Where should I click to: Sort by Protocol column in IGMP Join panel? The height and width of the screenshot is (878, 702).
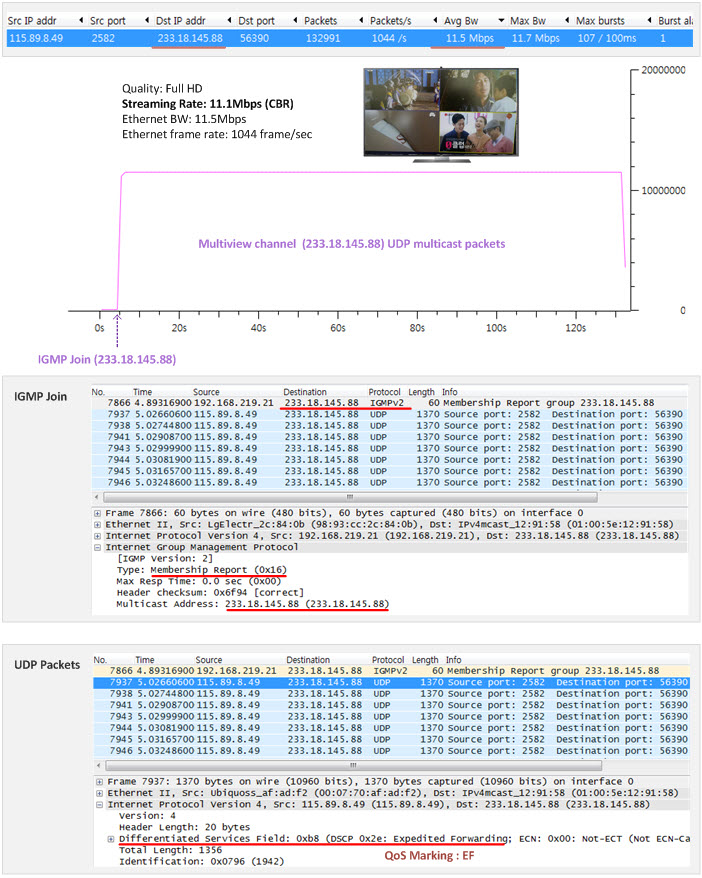click(x=384, y=392)
